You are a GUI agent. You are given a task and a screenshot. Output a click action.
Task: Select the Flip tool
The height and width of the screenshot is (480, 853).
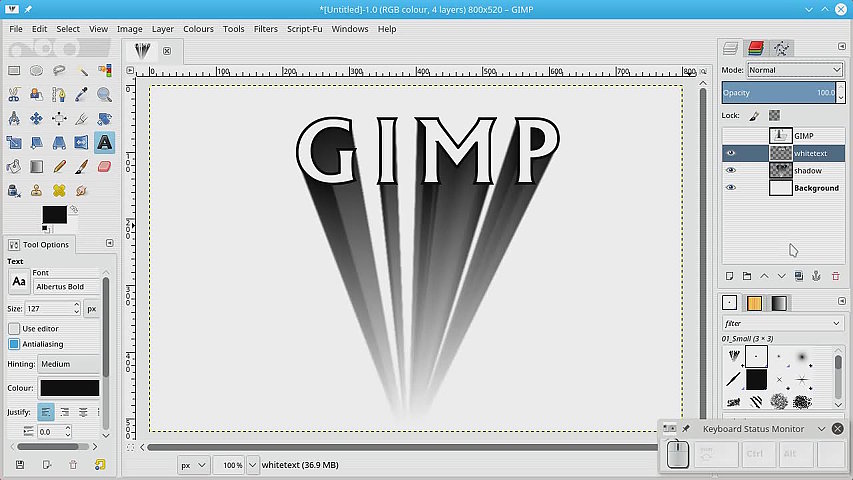pos(82,143)
